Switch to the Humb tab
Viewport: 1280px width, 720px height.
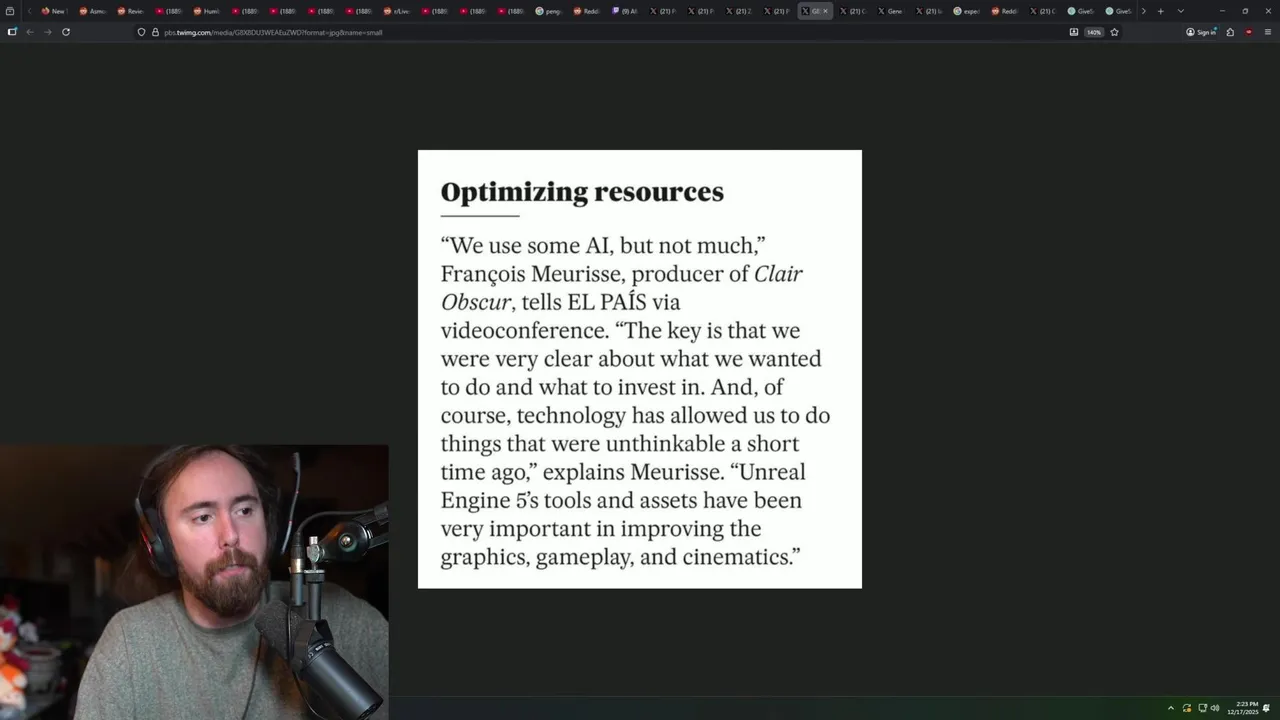tap(206, 11)
